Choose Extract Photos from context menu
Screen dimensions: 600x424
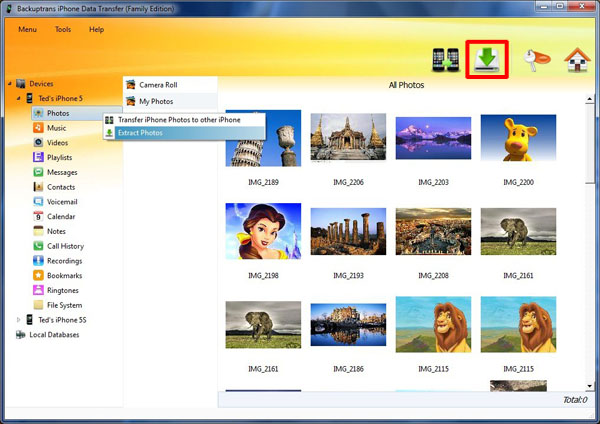click(x=184, y=133)
